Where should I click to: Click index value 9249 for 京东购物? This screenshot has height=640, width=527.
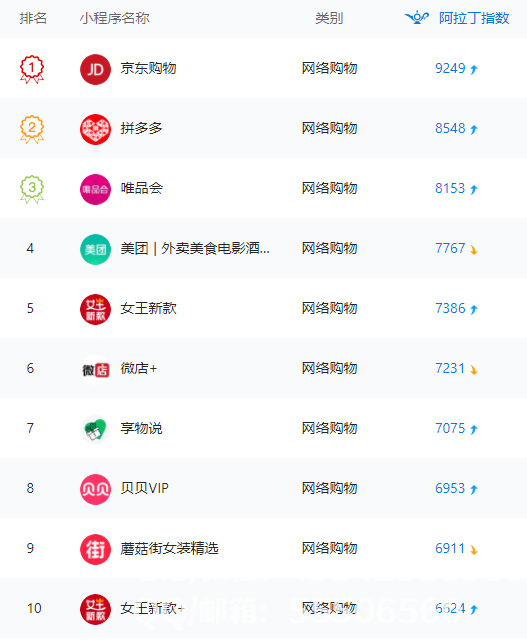tap(450, 68)
